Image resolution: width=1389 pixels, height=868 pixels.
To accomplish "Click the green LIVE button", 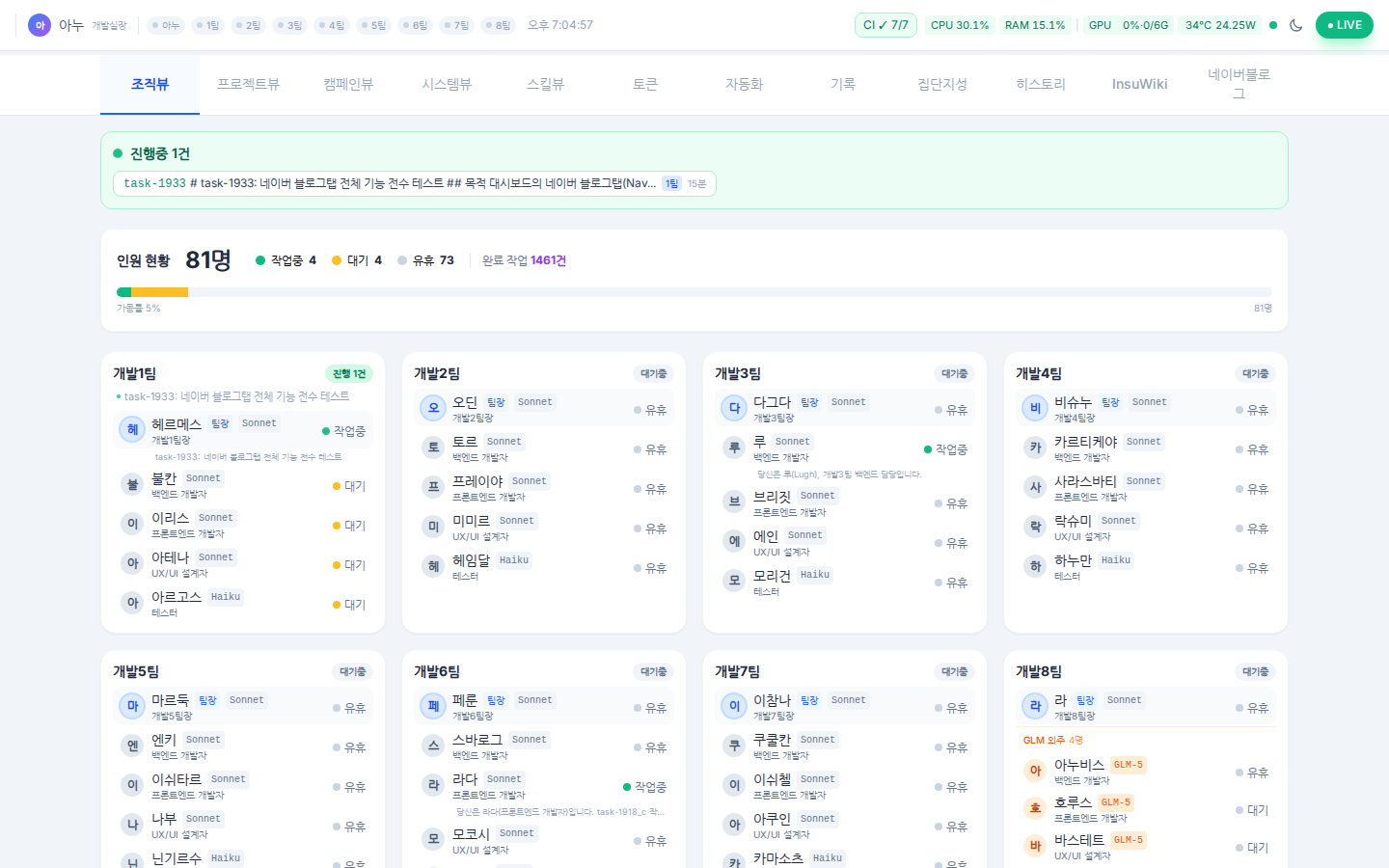I will click(1344, 25).
